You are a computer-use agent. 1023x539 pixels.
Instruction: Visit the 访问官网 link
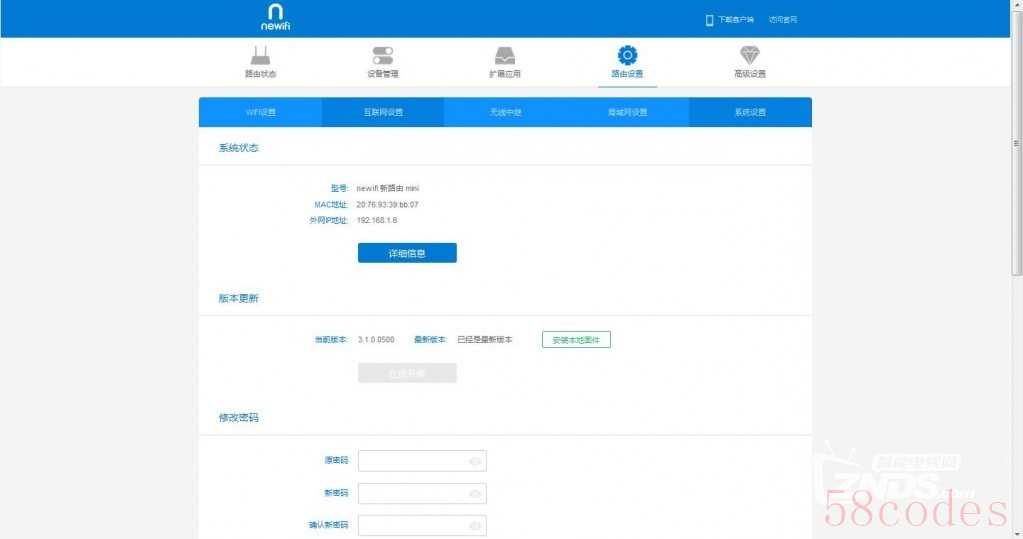tap(782, 20)
